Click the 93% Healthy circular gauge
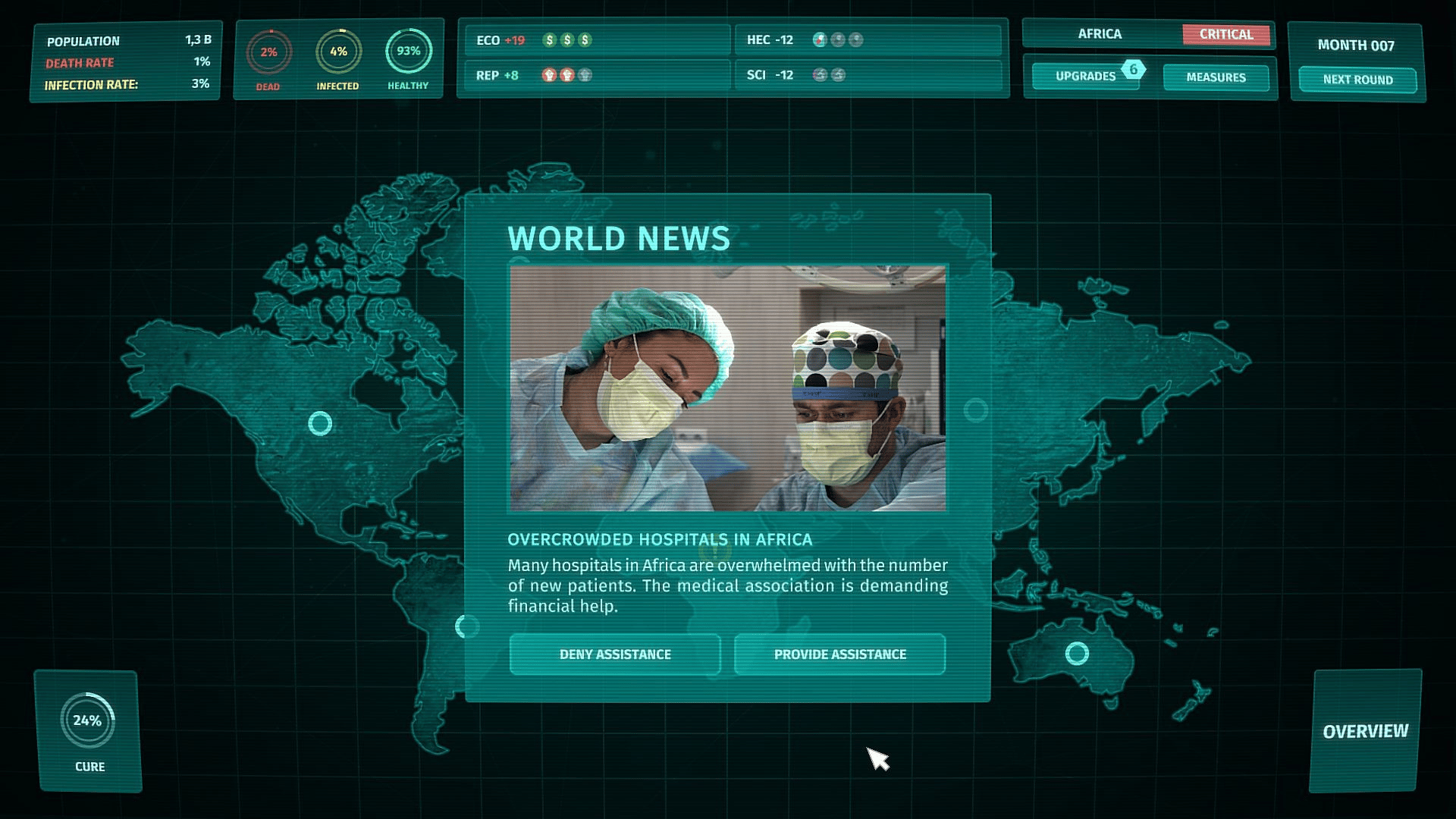This screenshot has width=1456, height=819. pos(408,52)
